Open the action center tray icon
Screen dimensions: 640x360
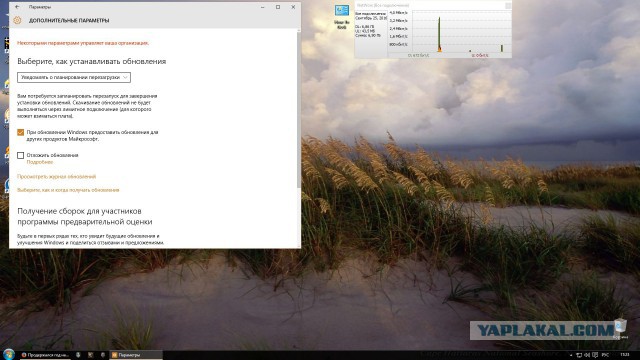(x=596, y=355)
